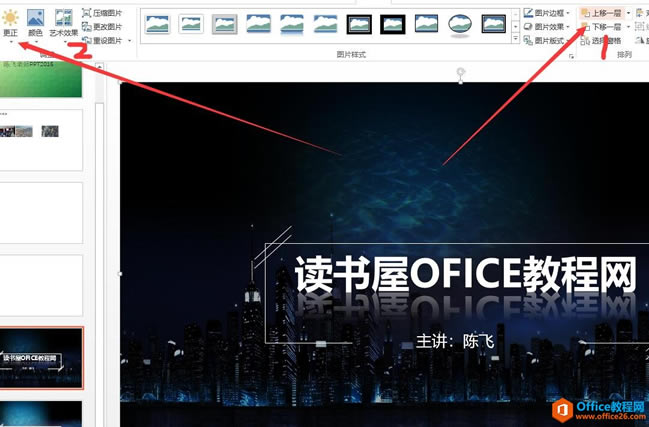Viewport: 649px width, 427px height.
Task: Click 下移一层 send backward
Action: click(601, 27)
